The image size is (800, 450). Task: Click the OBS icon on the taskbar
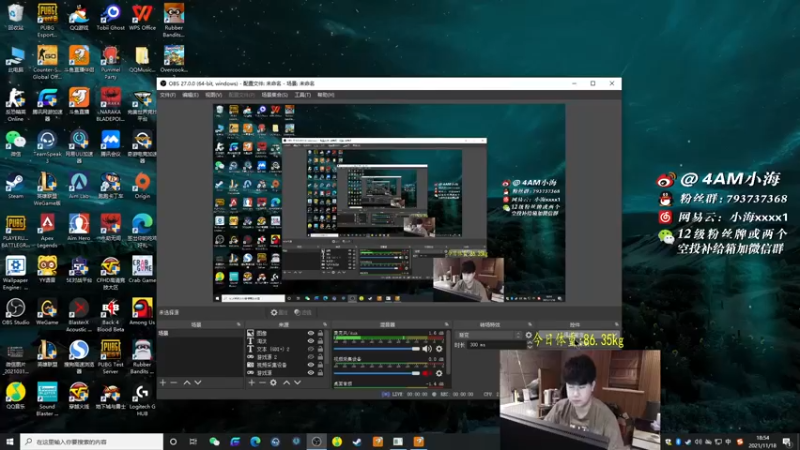(x=316, y=441)
